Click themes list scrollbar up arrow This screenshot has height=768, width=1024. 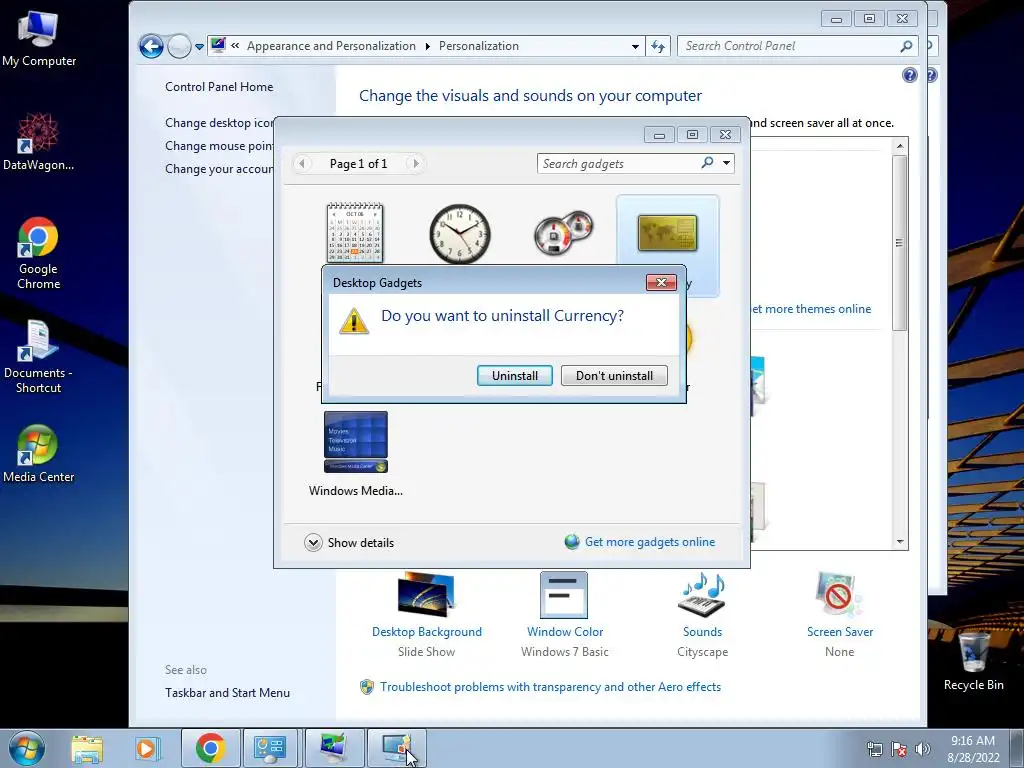pos(900,146)
